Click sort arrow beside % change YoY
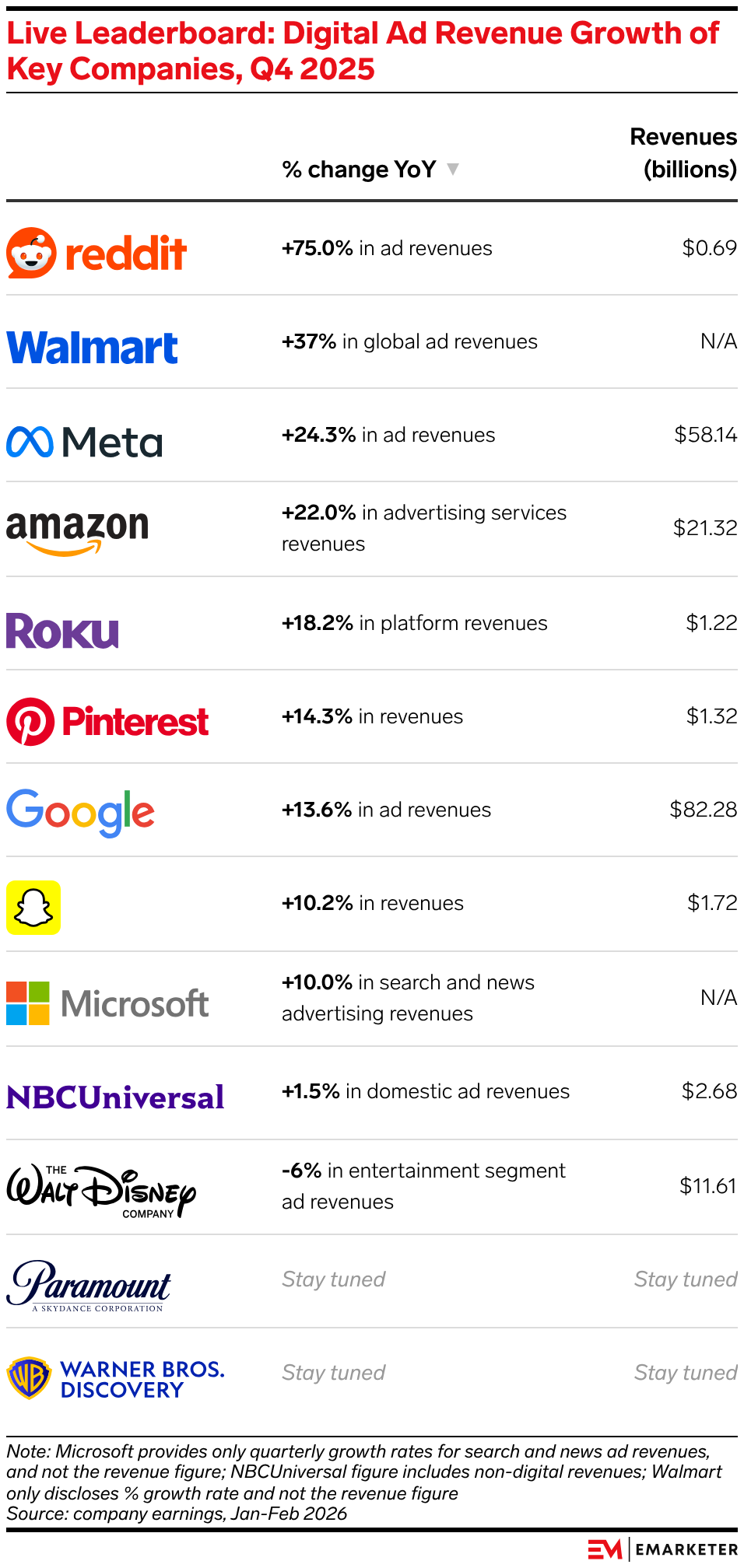Image resolution: width=744 pixels, height=1568 pixels. point(453,169)
